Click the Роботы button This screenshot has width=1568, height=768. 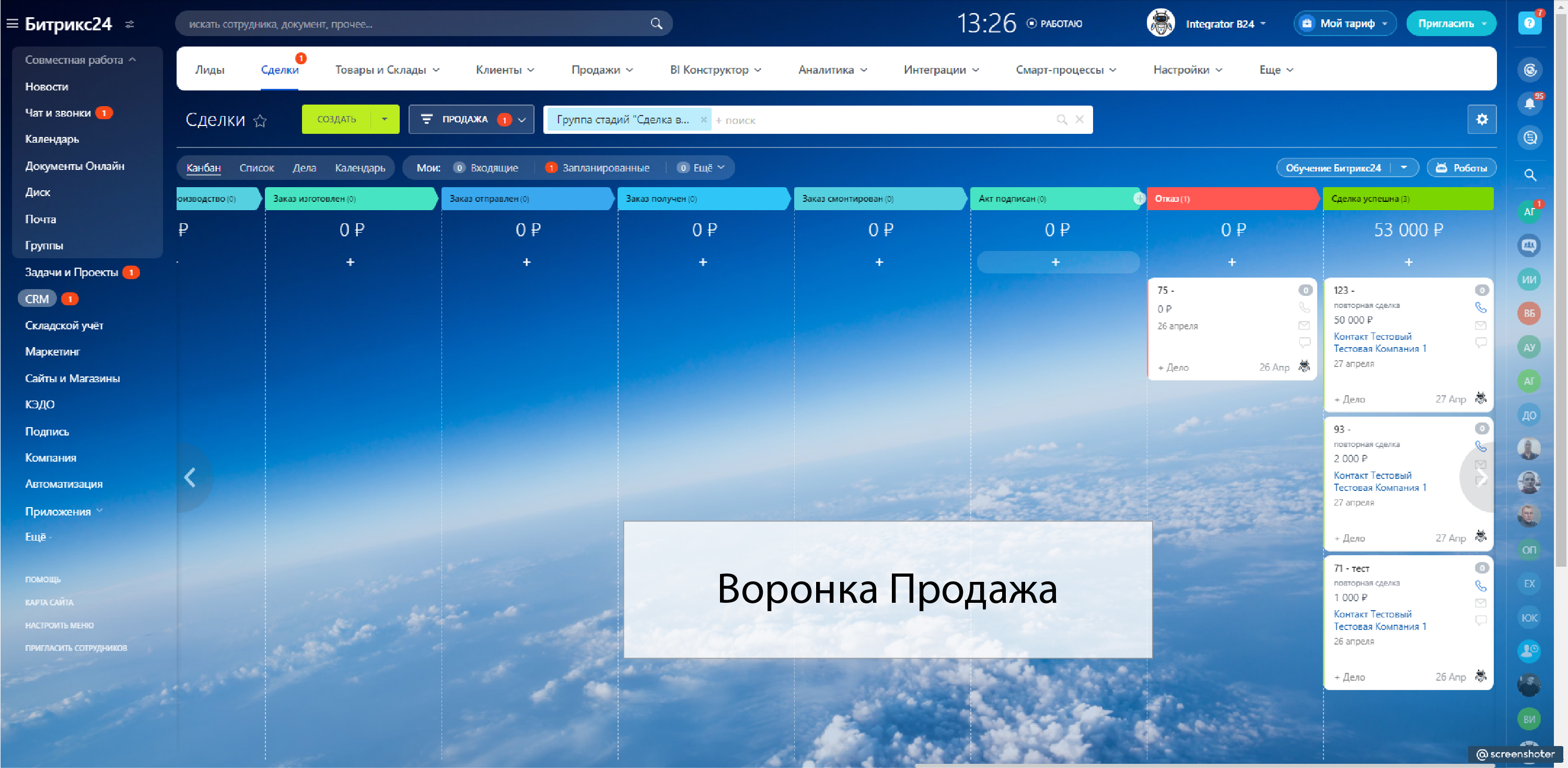1461,167
